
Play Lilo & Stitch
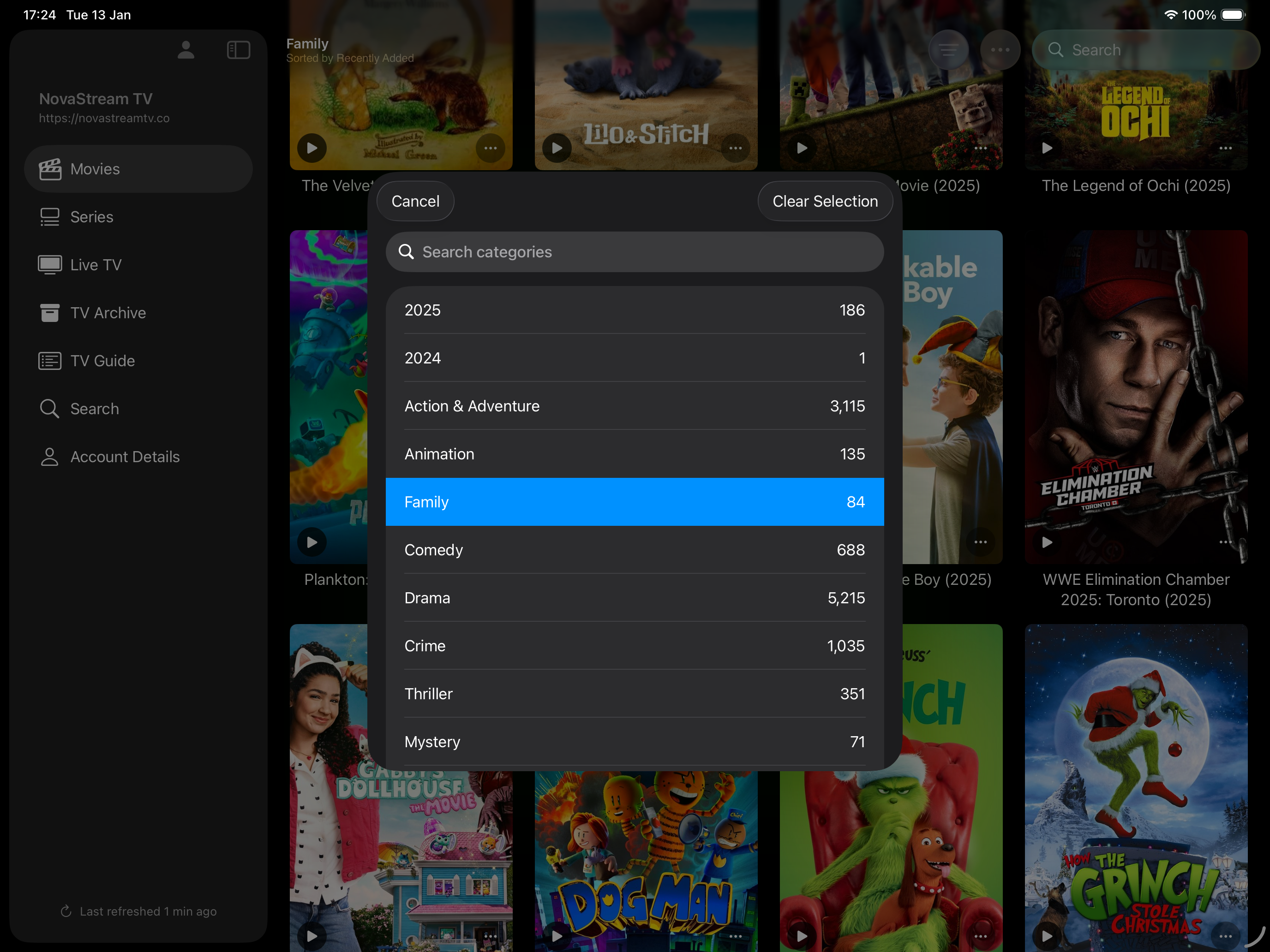coord(557,148)
